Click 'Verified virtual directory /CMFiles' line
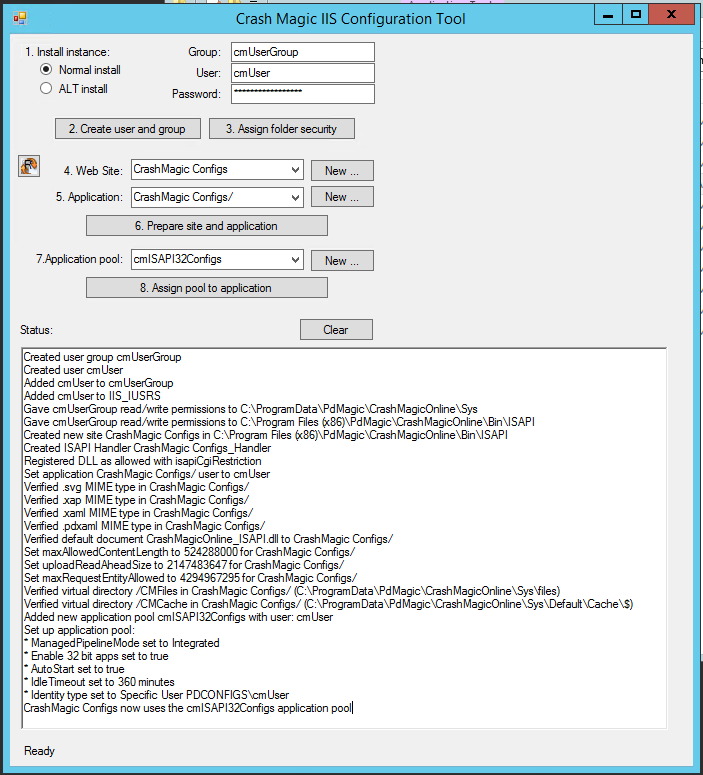The width and height of the screenshot is (703, 775). (292, 591)
